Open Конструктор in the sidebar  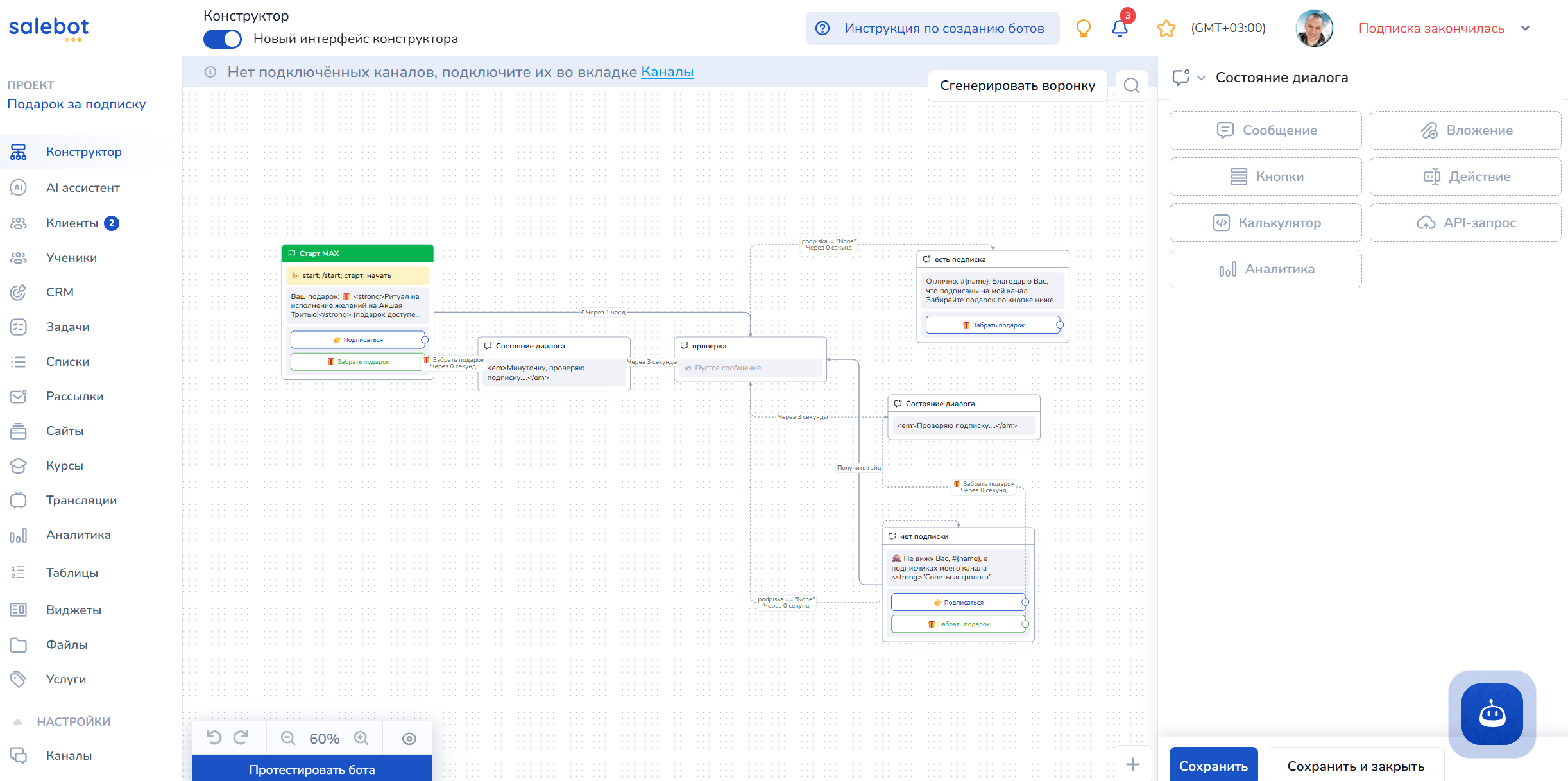(84, 152)
